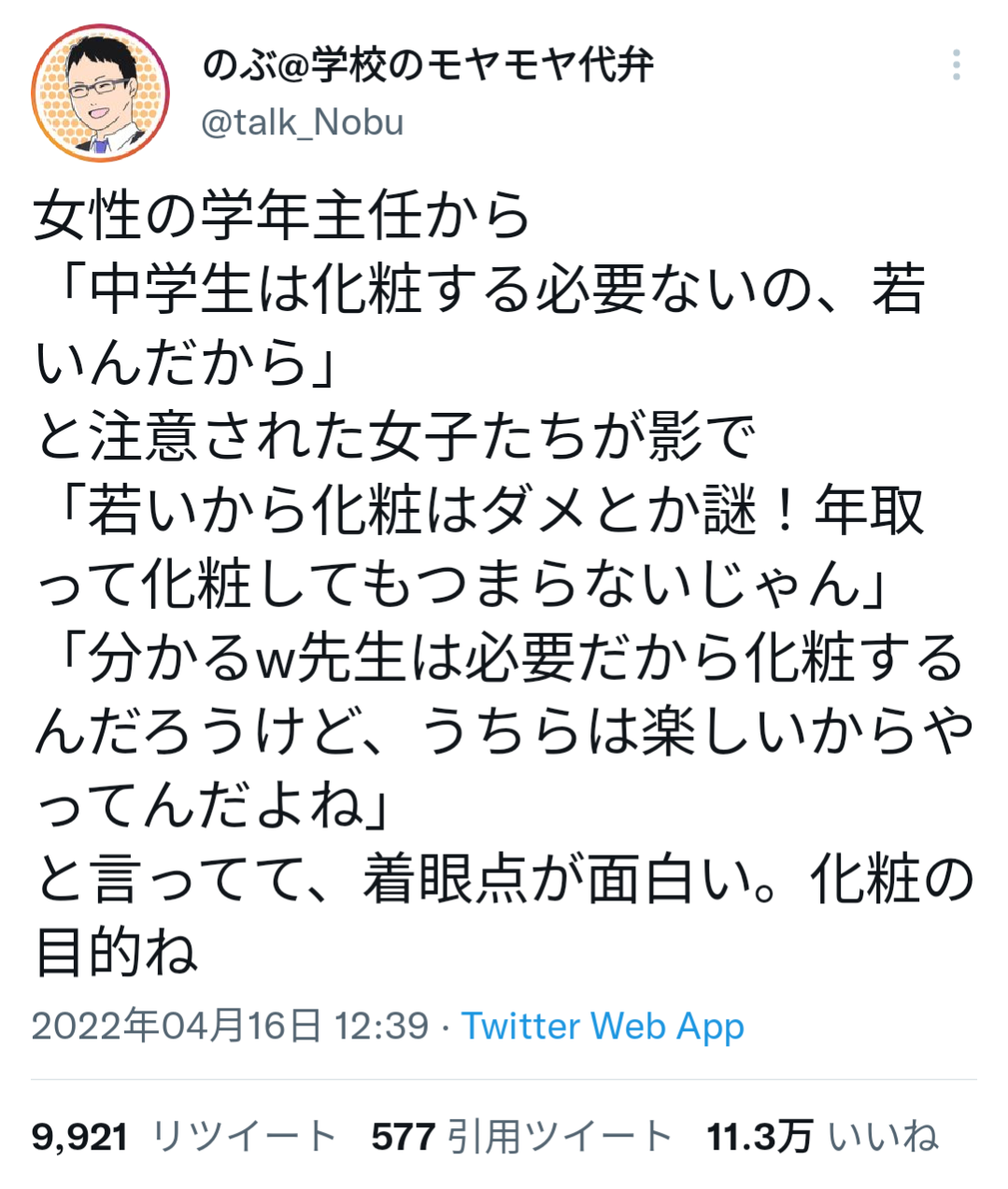View the 9,921 retweet count
Viewport: 1008px width, 1189px height.
[80, 1137]
